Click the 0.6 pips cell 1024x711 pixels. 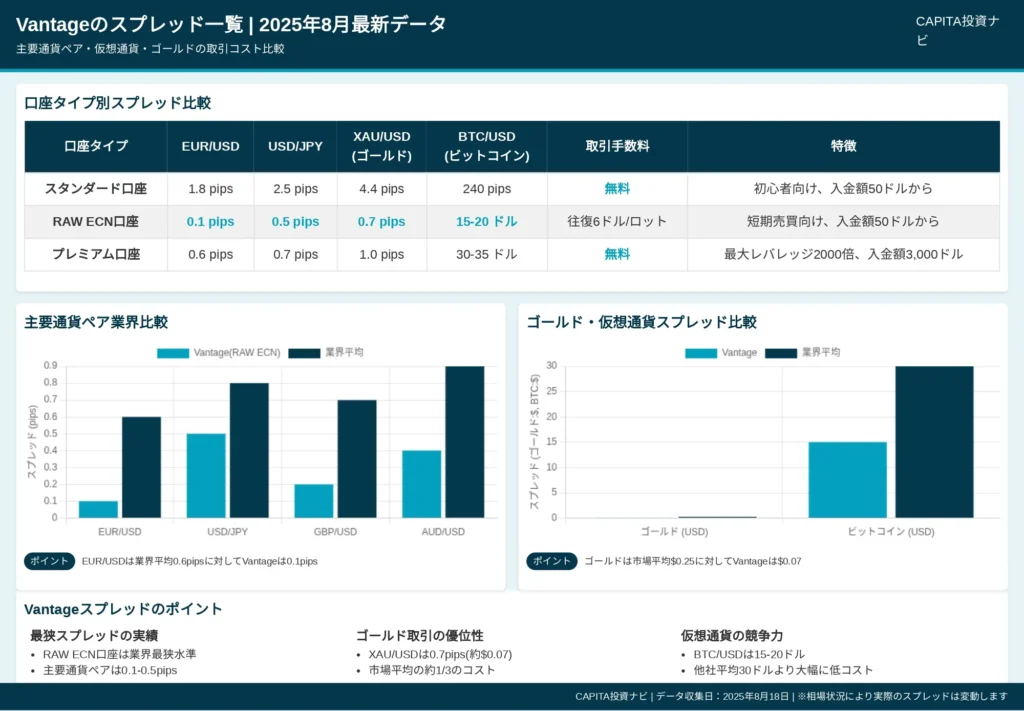[210, 254]
